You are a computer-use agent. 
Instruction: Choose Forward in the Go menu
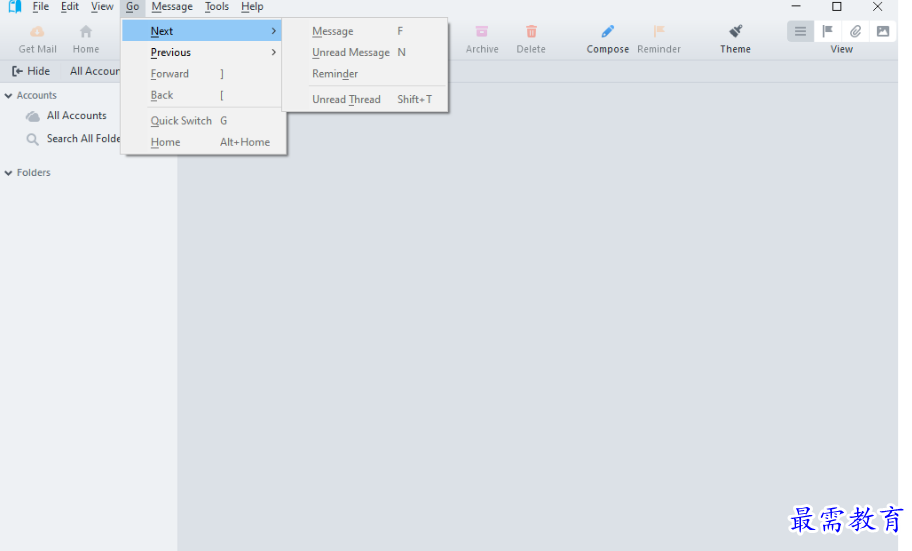pos(204,74)
